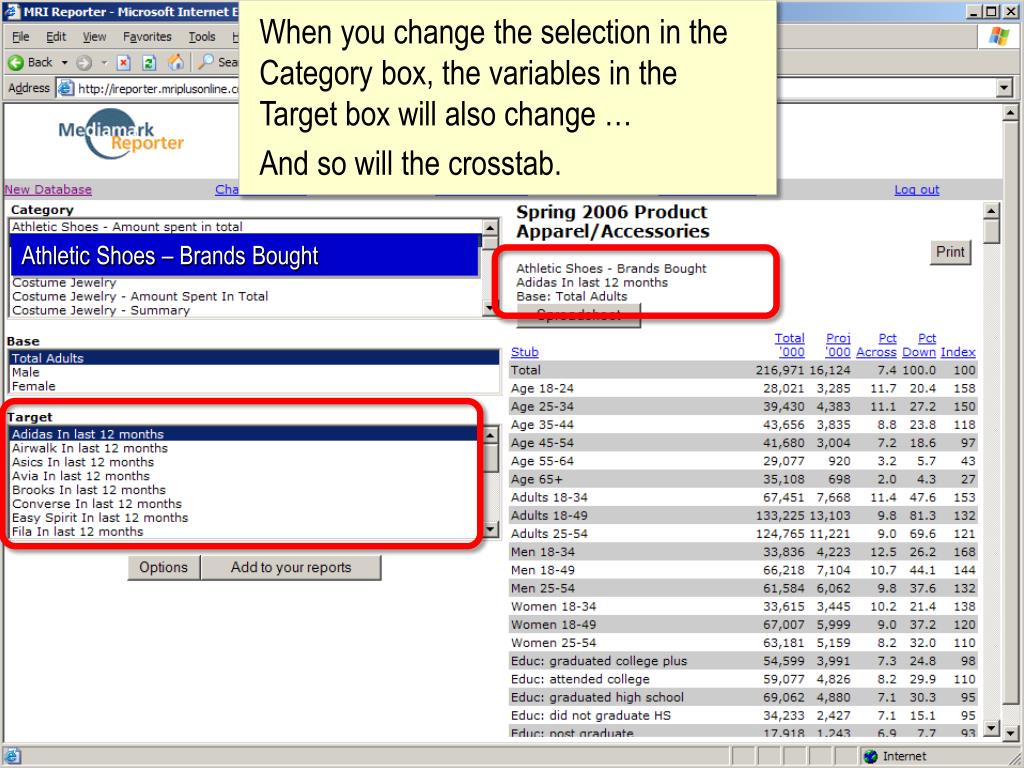Screen dimensions: 1024x768
Task: Click the Age 18-24 row label
Action: (542, 388)
